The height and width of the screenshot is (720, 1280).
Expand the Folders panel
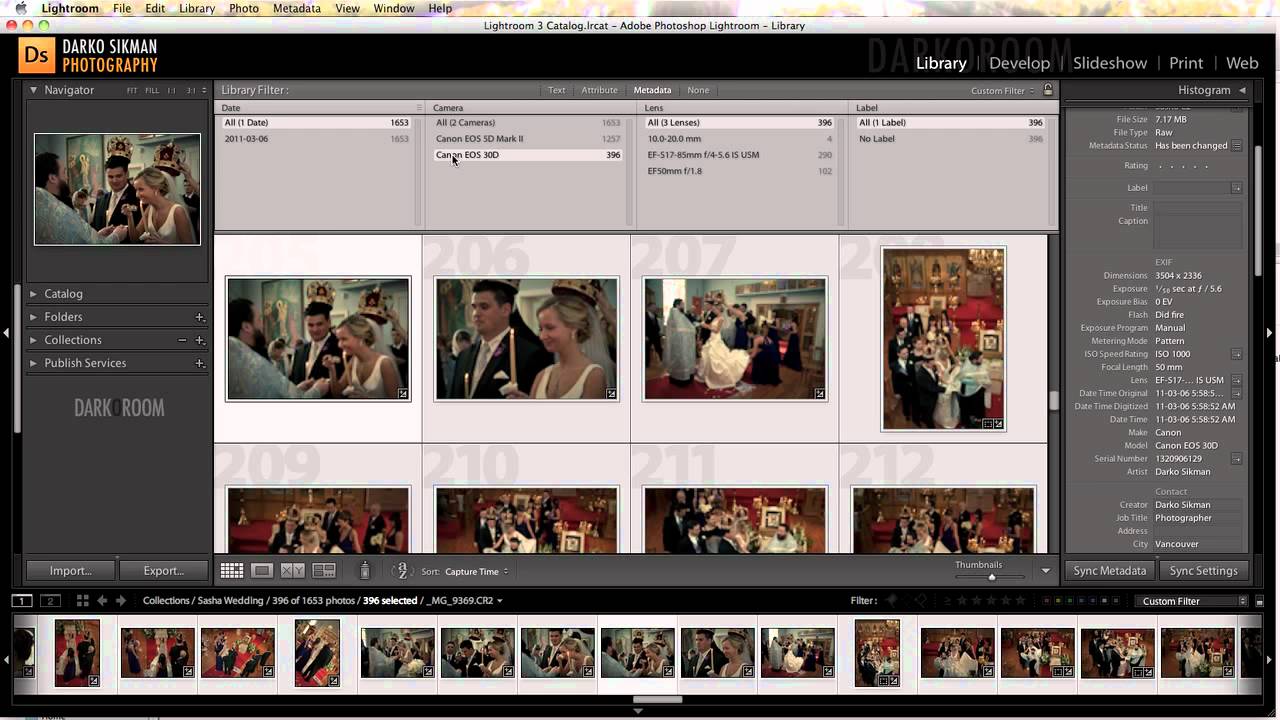[33, 317]
